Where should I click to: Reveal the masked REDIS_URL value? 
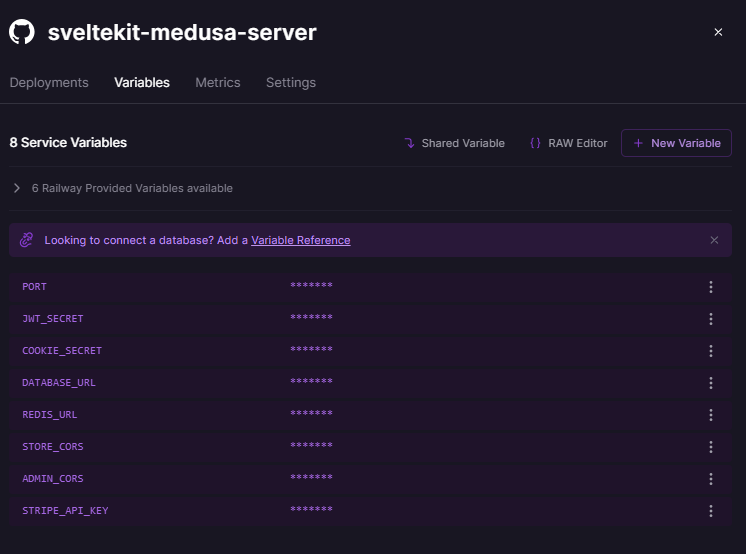tap(311, 413)
